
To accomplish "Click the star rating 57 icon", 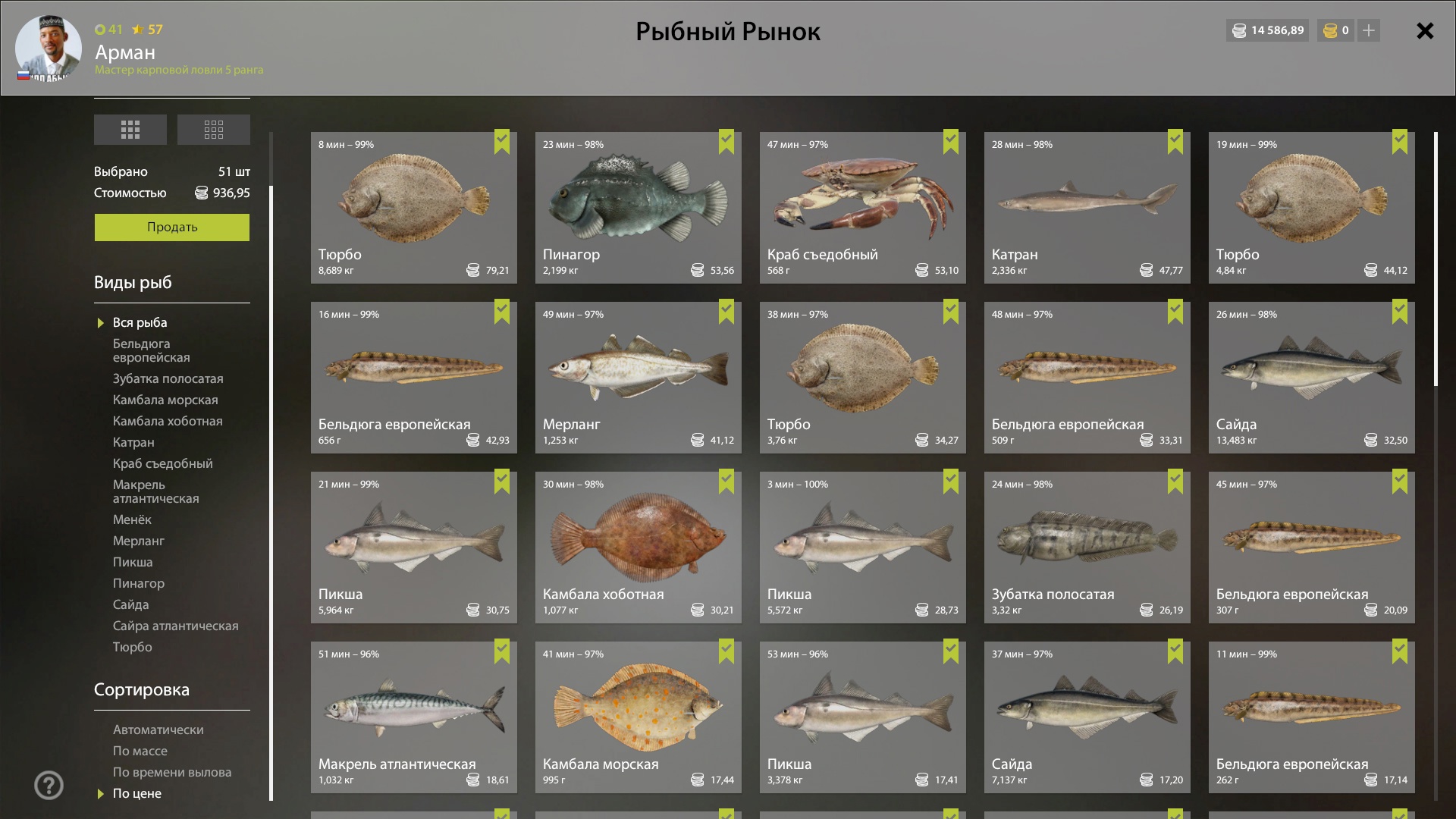I will tap(137, 30).
